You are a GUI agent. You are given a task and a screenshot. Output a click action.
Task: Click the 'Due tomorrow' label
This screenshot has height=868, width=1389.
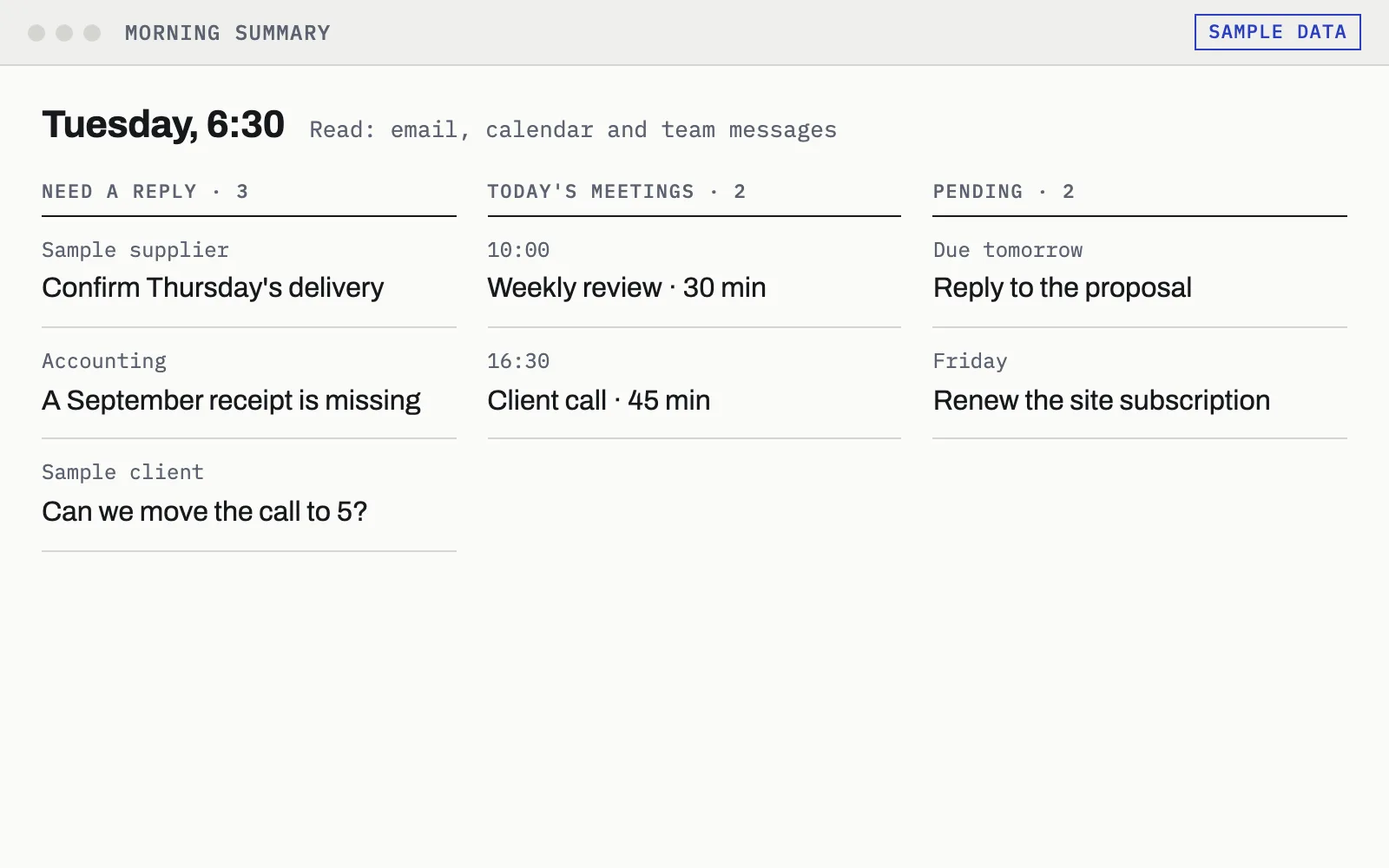click(x=1008, y=250)
